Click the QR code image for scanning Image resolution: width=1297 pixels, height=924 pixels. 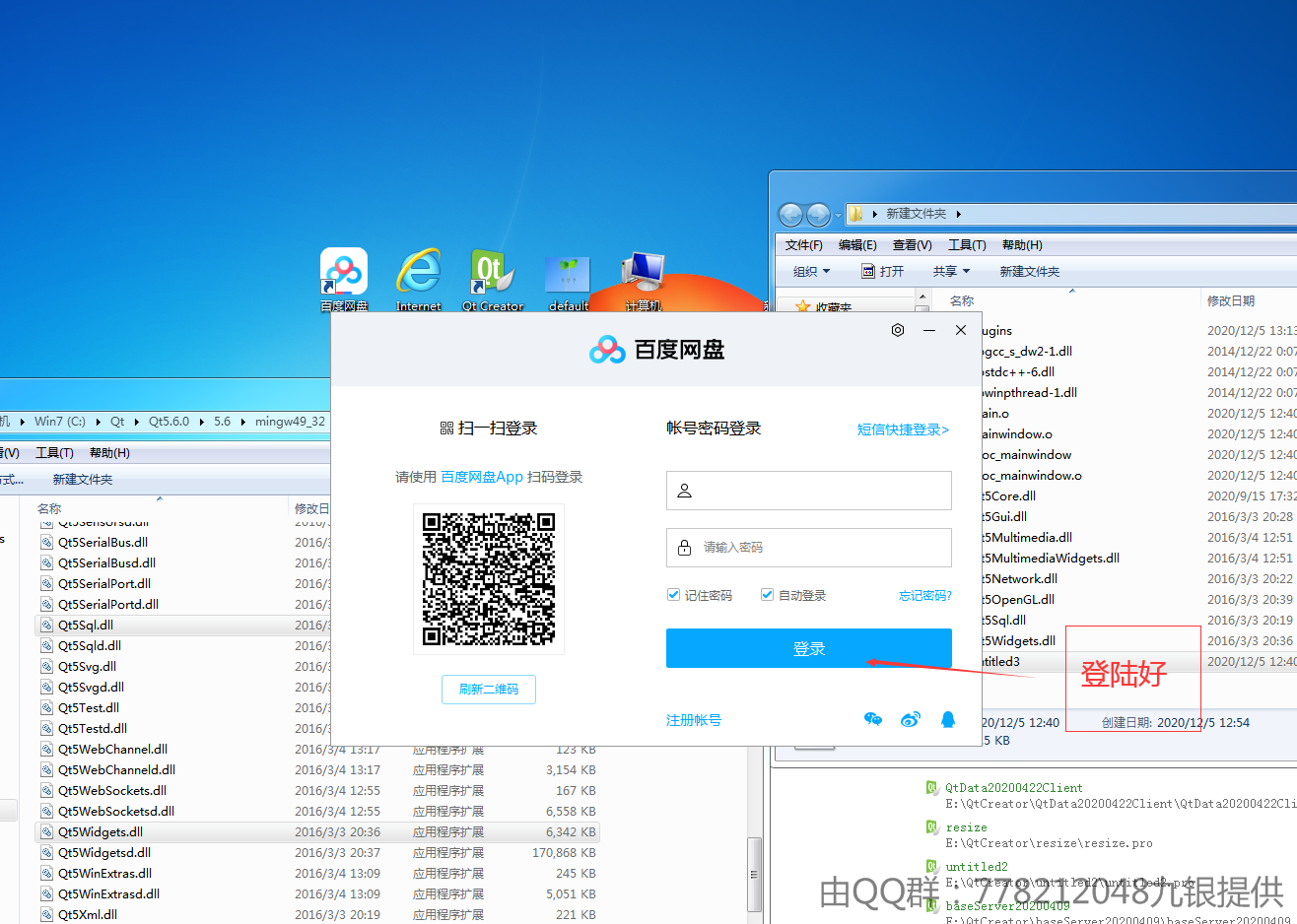(489, 579)
